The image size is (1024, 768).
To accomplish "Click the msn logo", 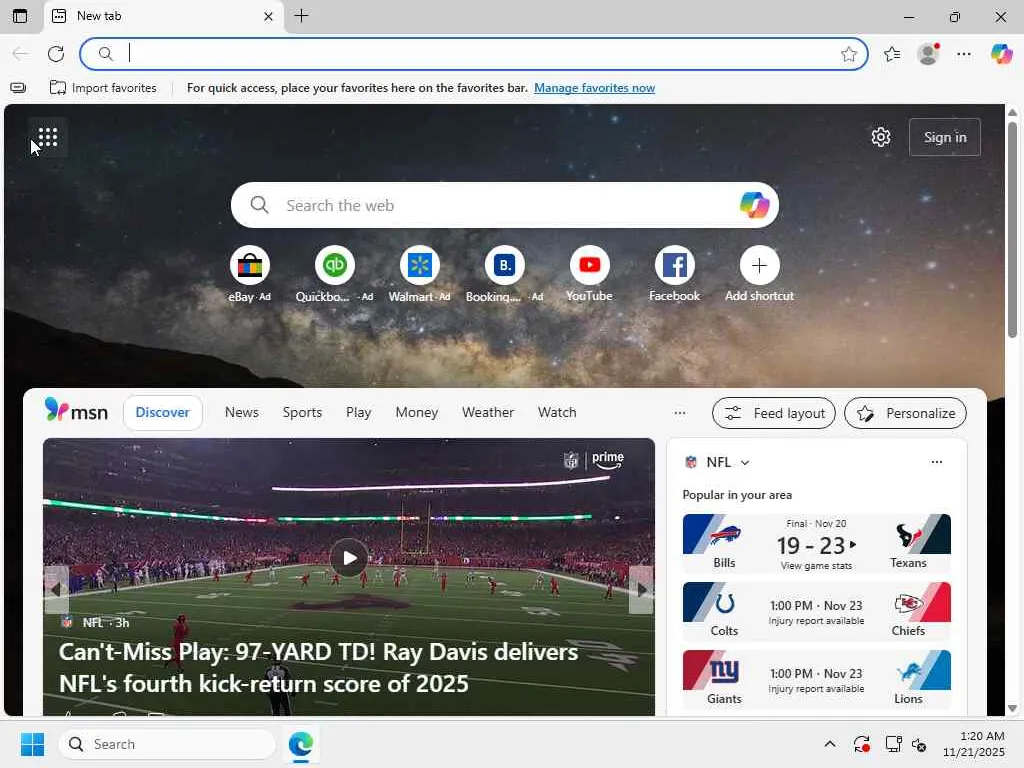I will 76,411.
